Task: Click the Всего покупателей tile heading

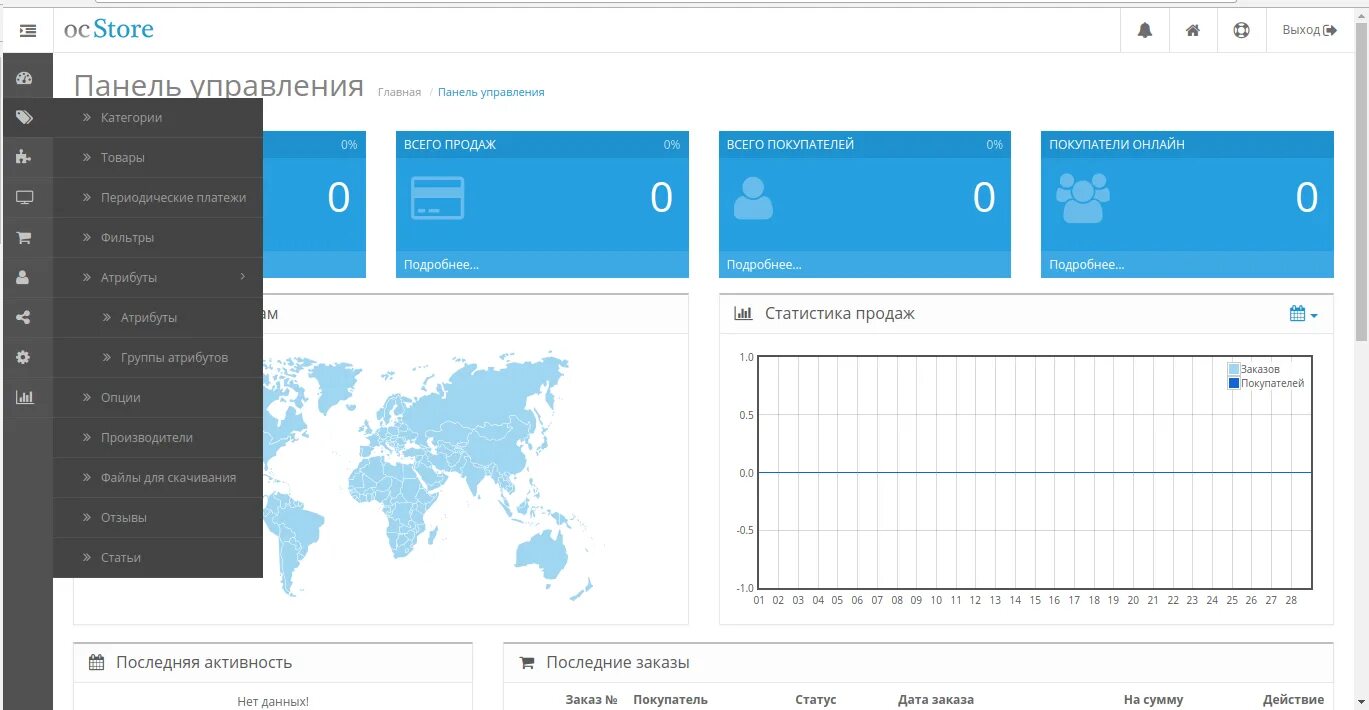Action: [x=790, y=144]
